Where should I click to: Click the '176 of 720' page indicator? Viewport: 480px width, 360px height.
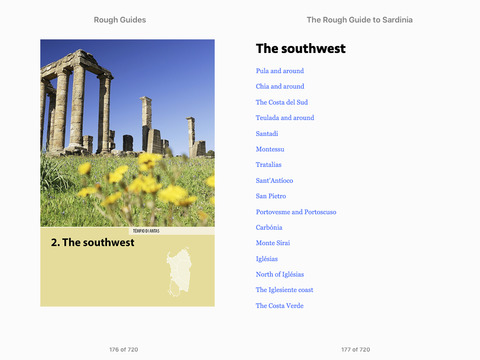124,349
